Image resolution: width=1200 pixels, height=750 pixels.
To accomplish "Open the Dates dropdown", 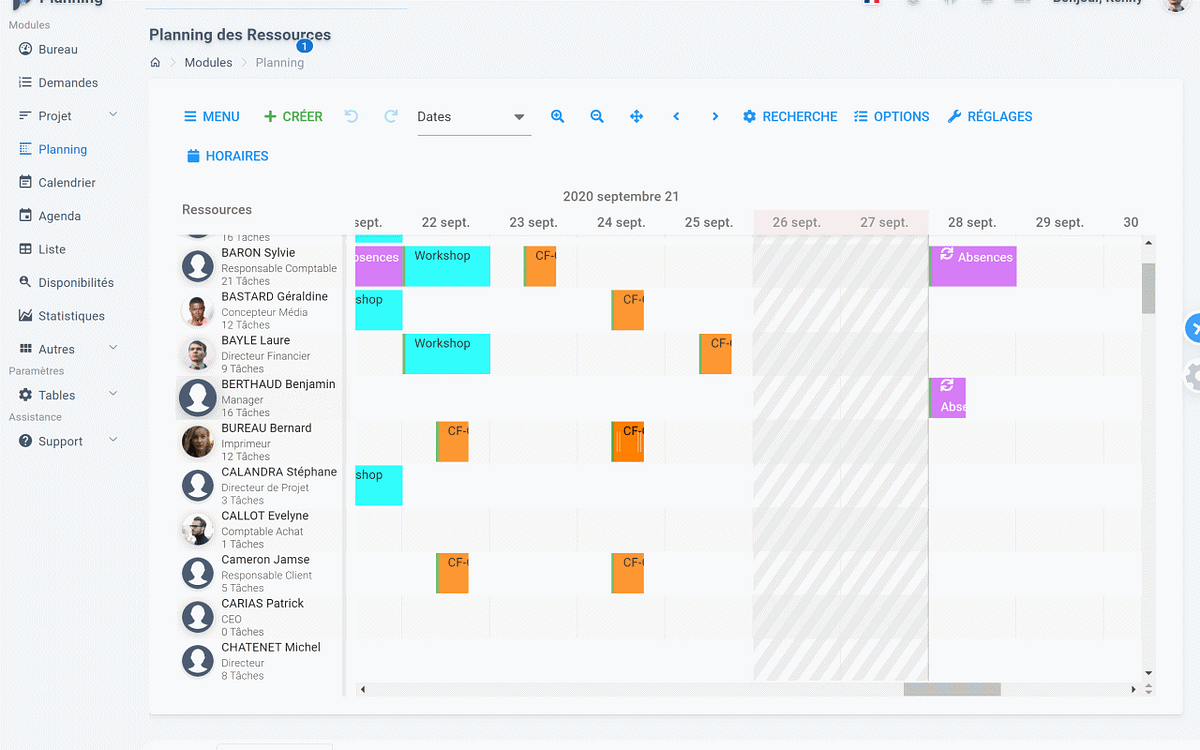I will 472,117.
